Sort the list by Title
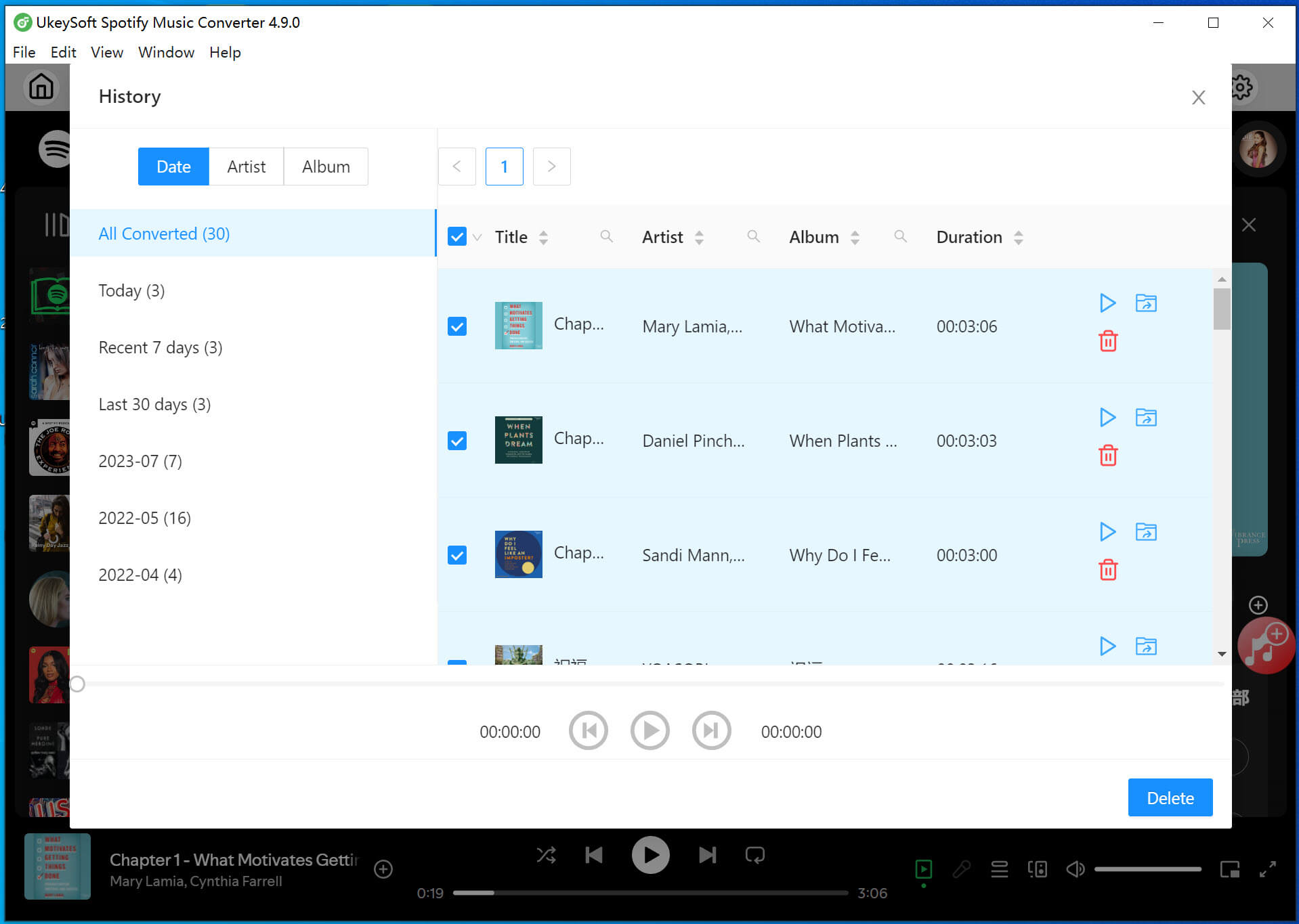This screenshot has width=1299, height=924. (x=543, y=237)
